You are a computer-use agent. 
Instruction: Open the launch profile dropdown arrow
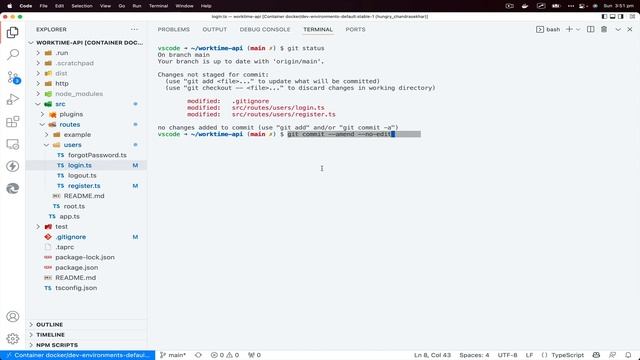click(x=578, y=29)
